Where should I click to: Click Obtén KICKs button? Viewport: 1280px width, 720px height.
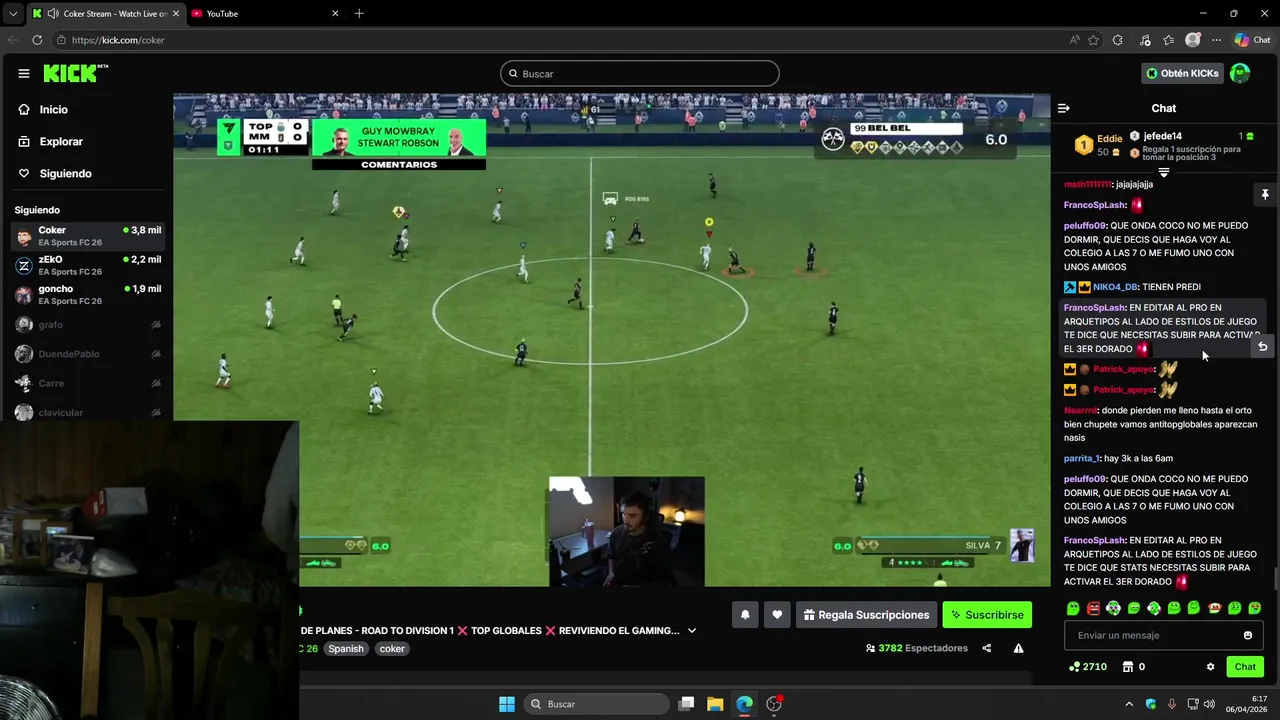1182,73
